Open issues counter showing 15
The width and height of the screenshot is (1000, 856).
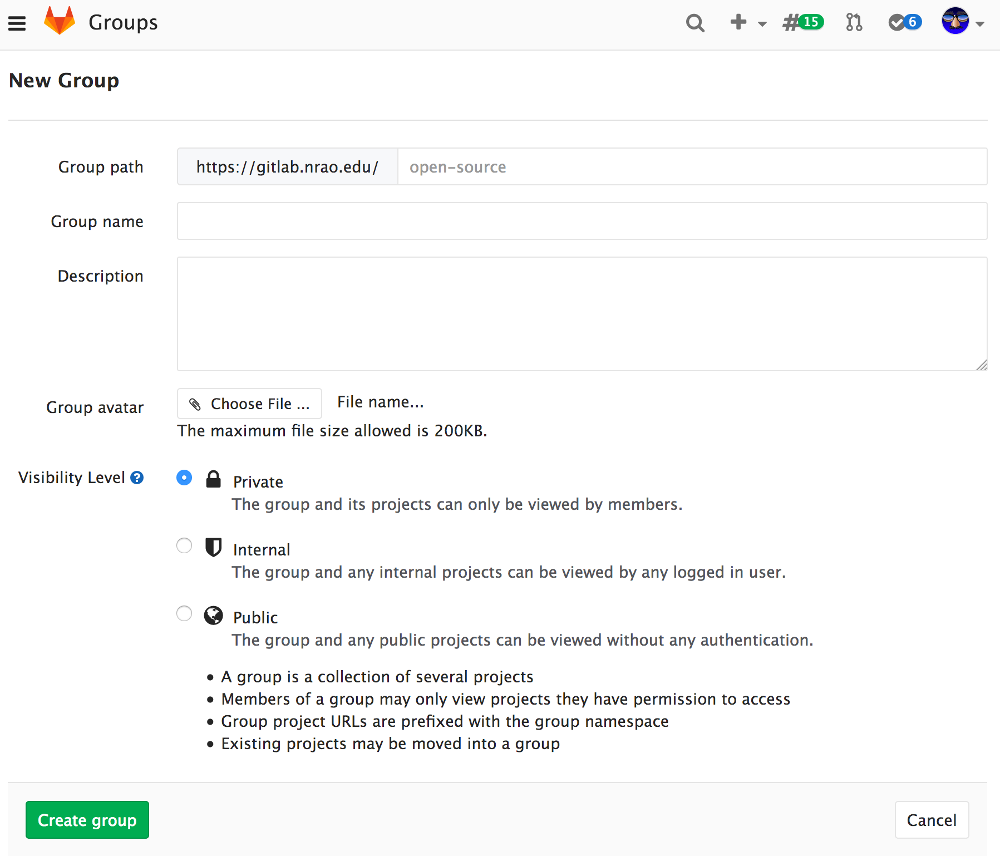[x=803, y=23]
